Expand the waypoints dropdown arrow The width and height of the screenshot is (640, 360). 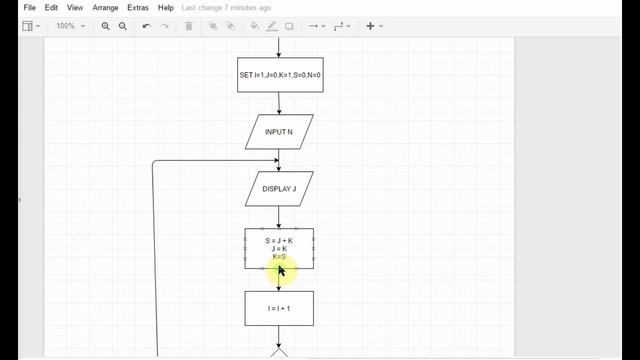[349, 26]
